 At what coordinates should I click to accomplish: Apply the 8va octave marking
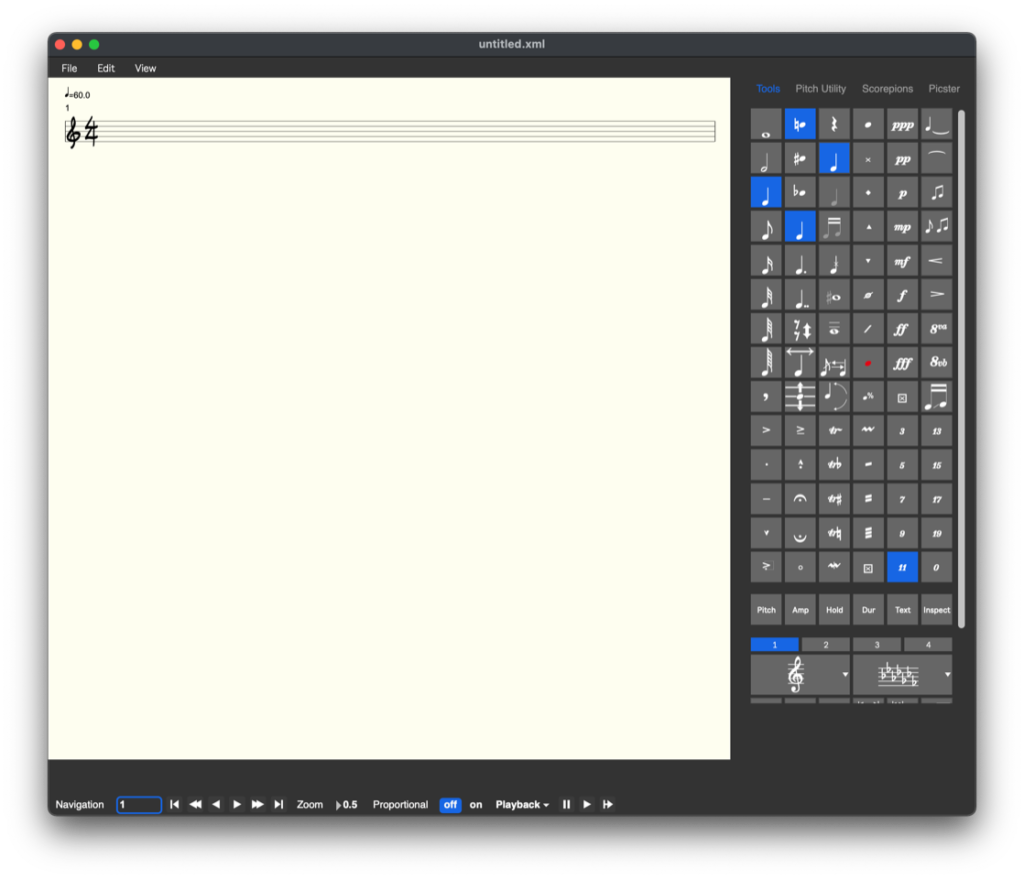click(x=936, y=328)
